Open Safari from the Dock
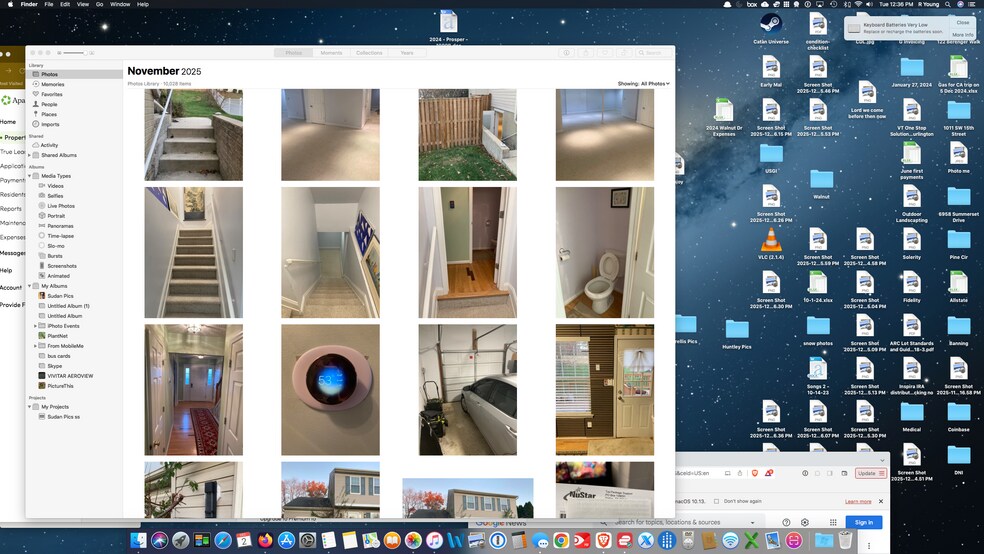984x554 pixels. click(x=222, y=540)
